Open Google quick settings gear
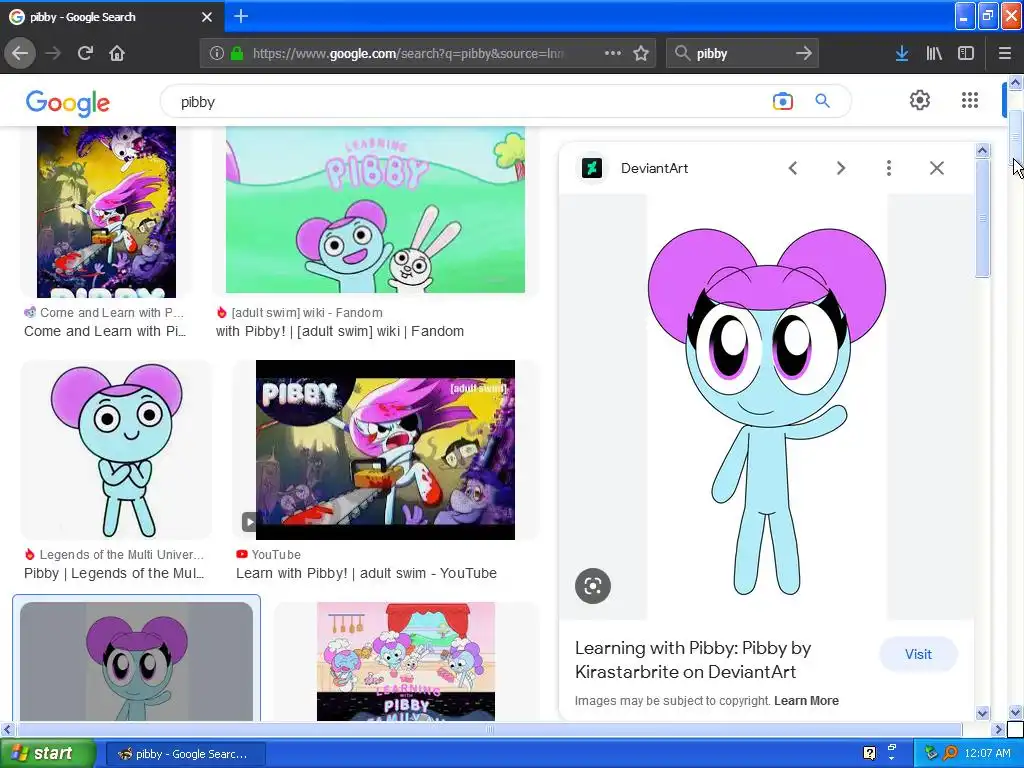1024x768 pixels. point(920,100)
